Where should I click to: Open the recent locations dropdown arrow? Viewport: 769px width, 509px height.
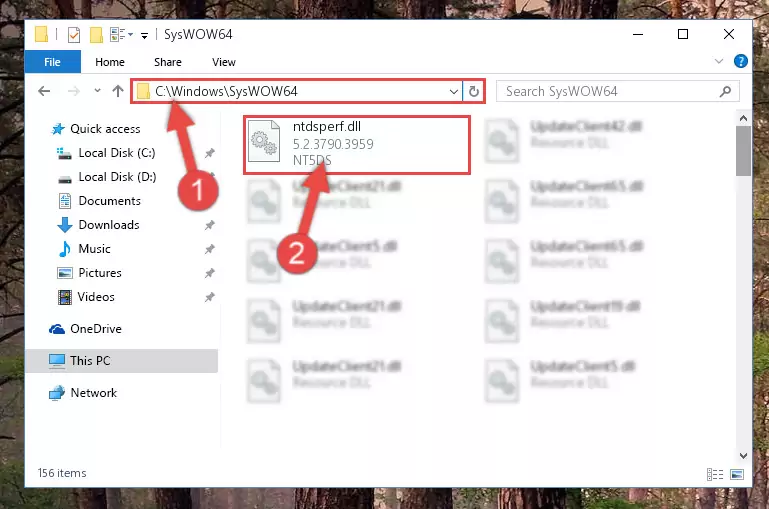point(97,90)
